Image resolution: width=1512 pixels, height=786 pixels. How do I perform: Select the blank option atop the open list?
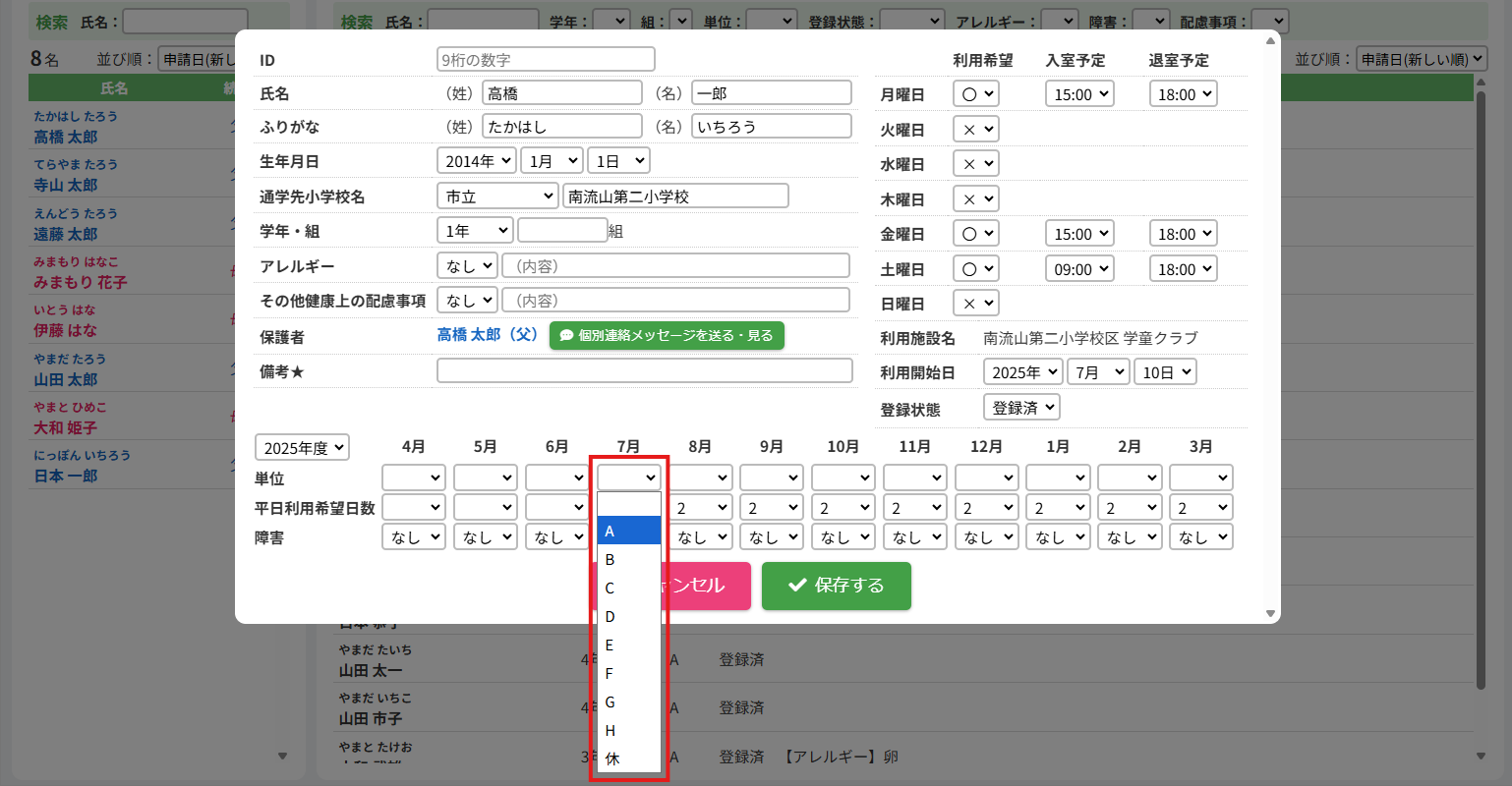(628, 504)
